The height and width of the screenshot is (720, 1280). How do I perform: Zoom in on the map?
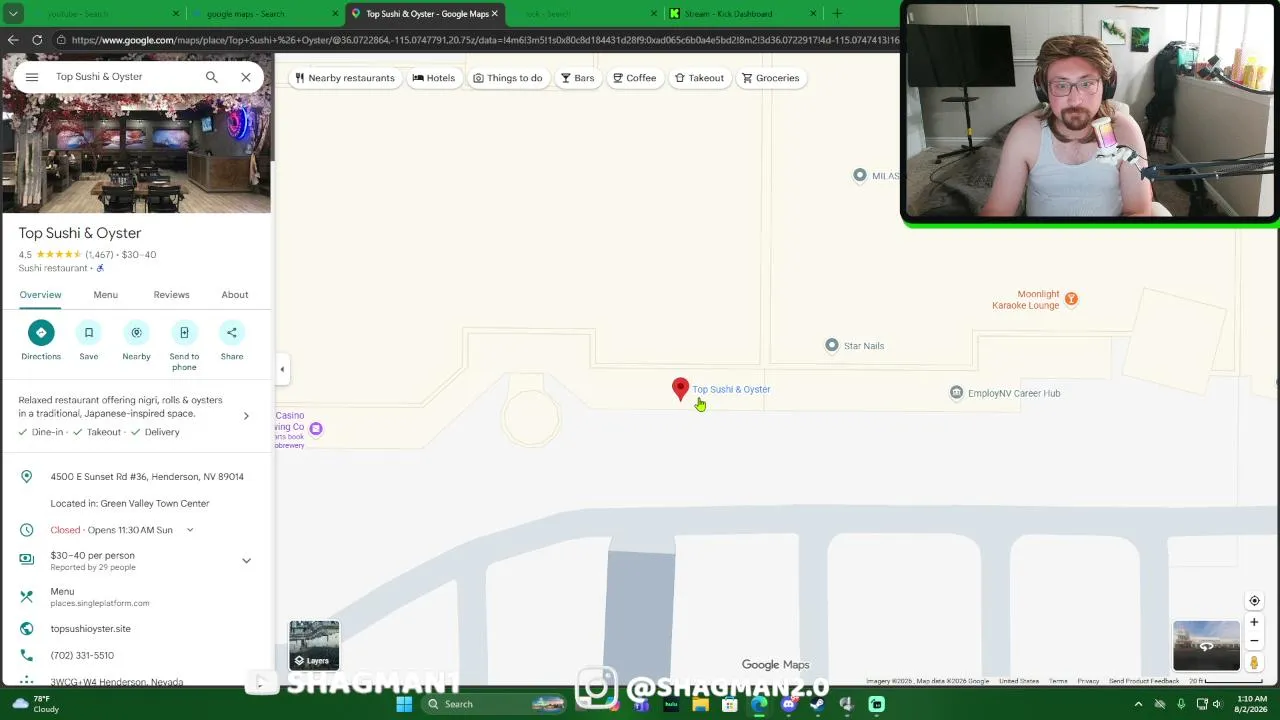coord(1254,622)
